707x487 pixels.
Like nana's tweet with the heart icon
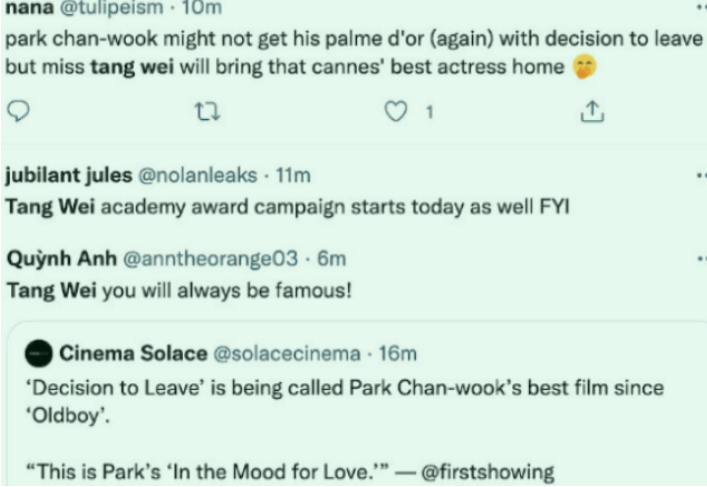395,111
